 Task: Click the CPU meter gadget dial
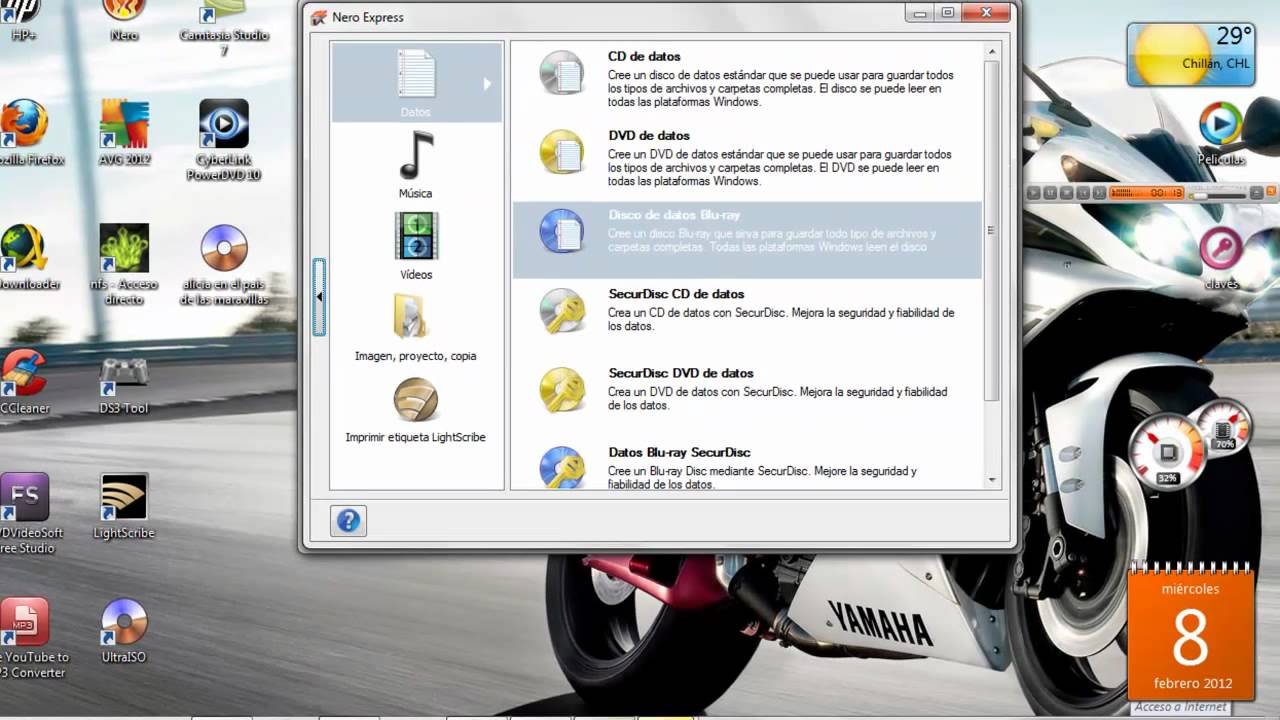(x=1167, y=454)
